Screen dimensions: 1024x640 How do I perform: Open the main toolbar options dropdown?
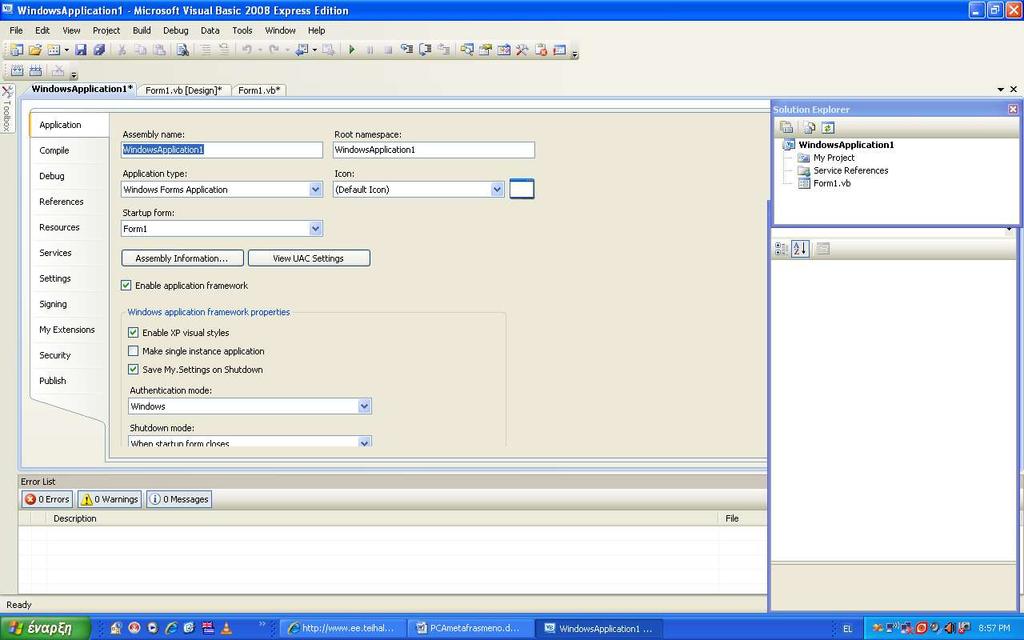(x=575, y=54)
